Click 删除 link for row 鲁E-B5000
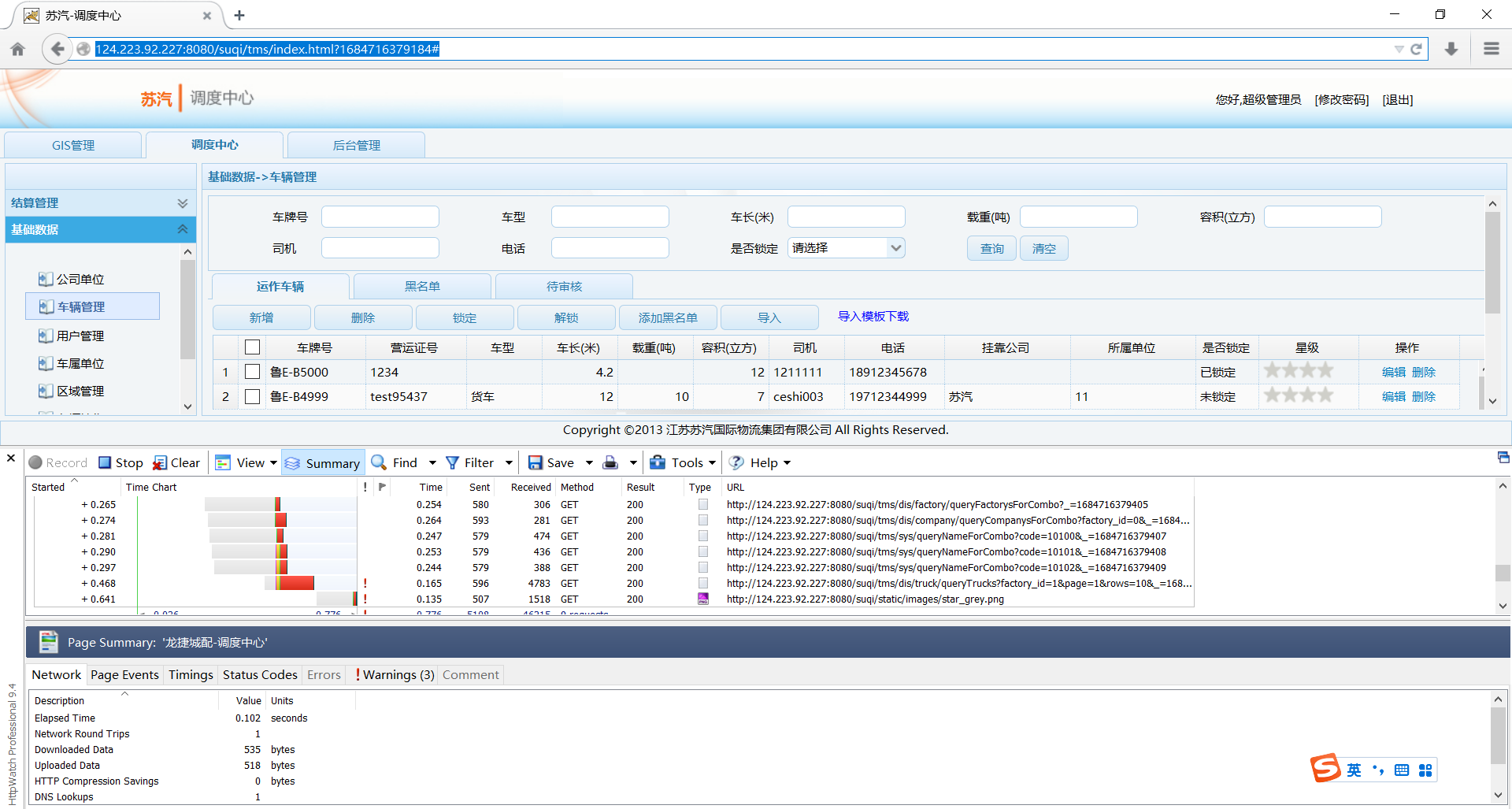Viewport: 1512px width, 809px height. point(1424,372)
